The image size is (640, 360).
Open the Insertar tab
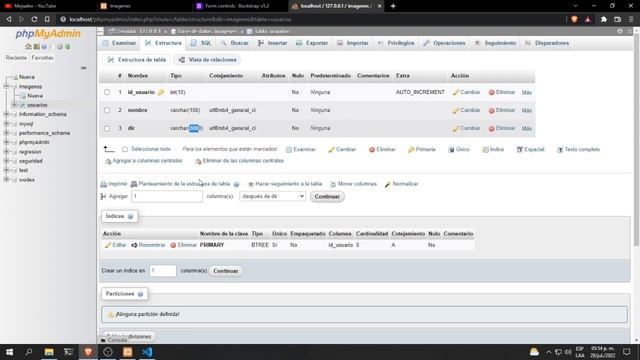tap(272, 43)
